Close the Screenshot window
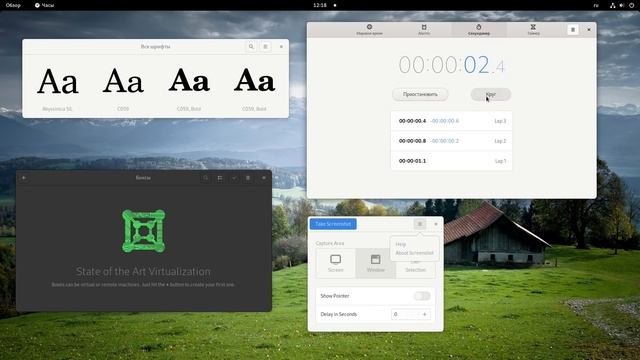Screen dimensions: 640x360 point(436,224)
